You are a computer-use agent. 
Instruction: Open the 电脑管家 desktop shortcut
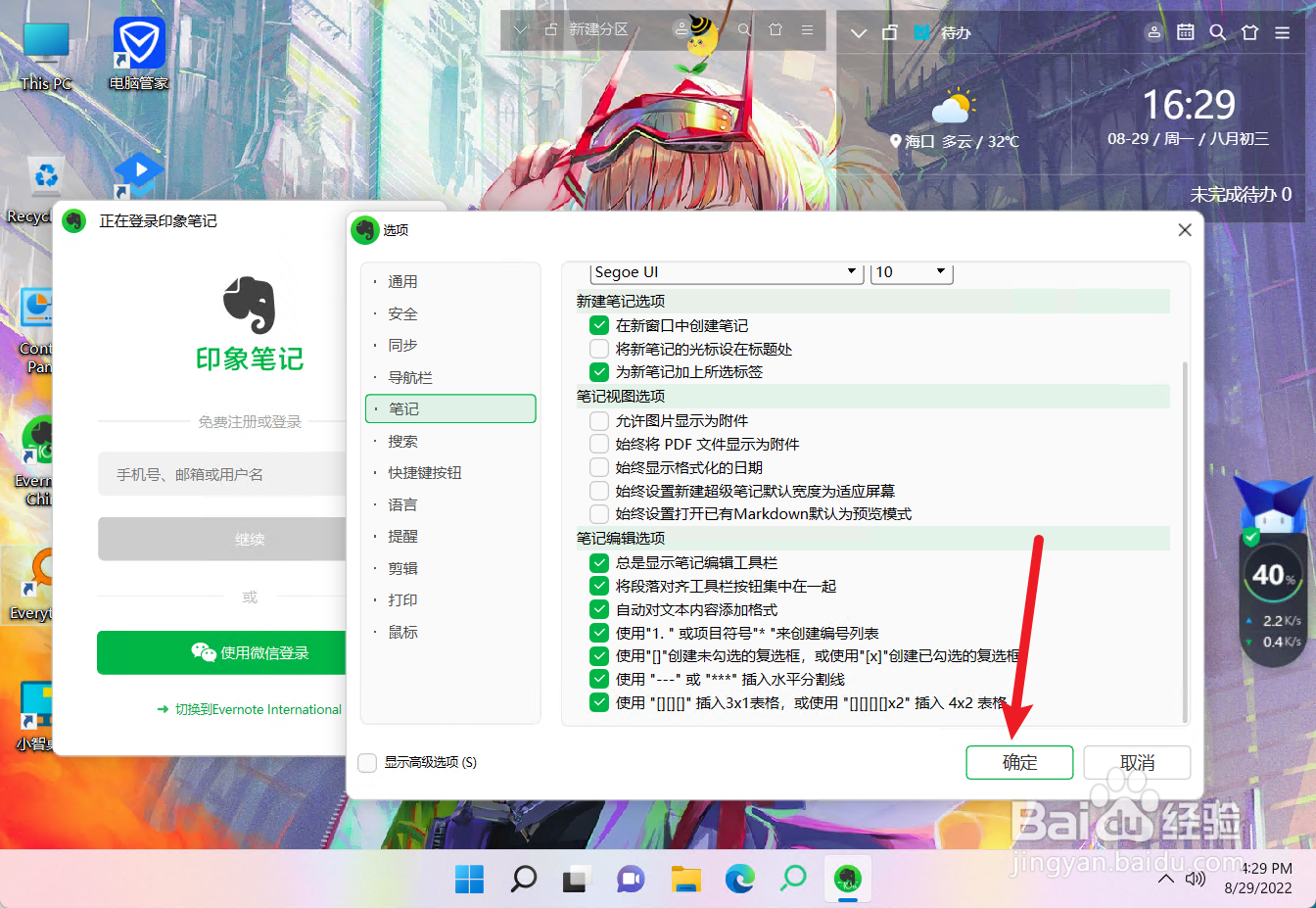point(139,54)
